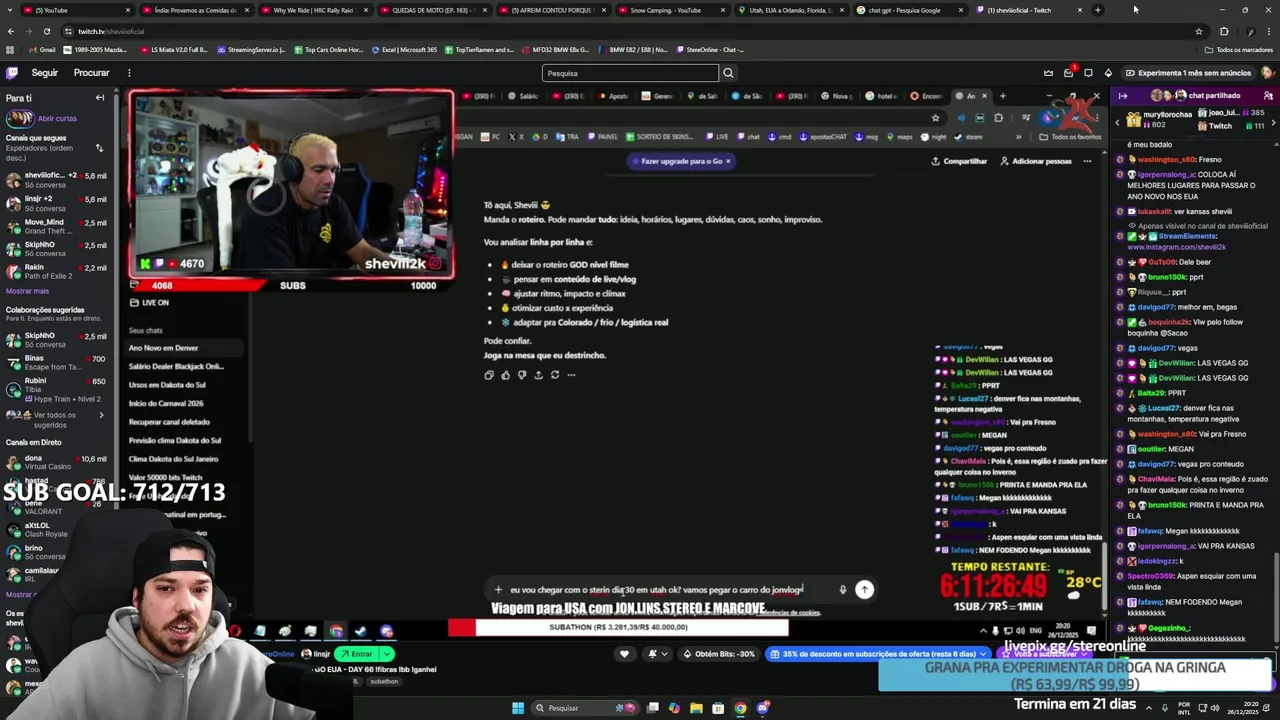1280x720 pixels.
Task: Click the Obtém Bits -30% button
Action: [719, 654]
